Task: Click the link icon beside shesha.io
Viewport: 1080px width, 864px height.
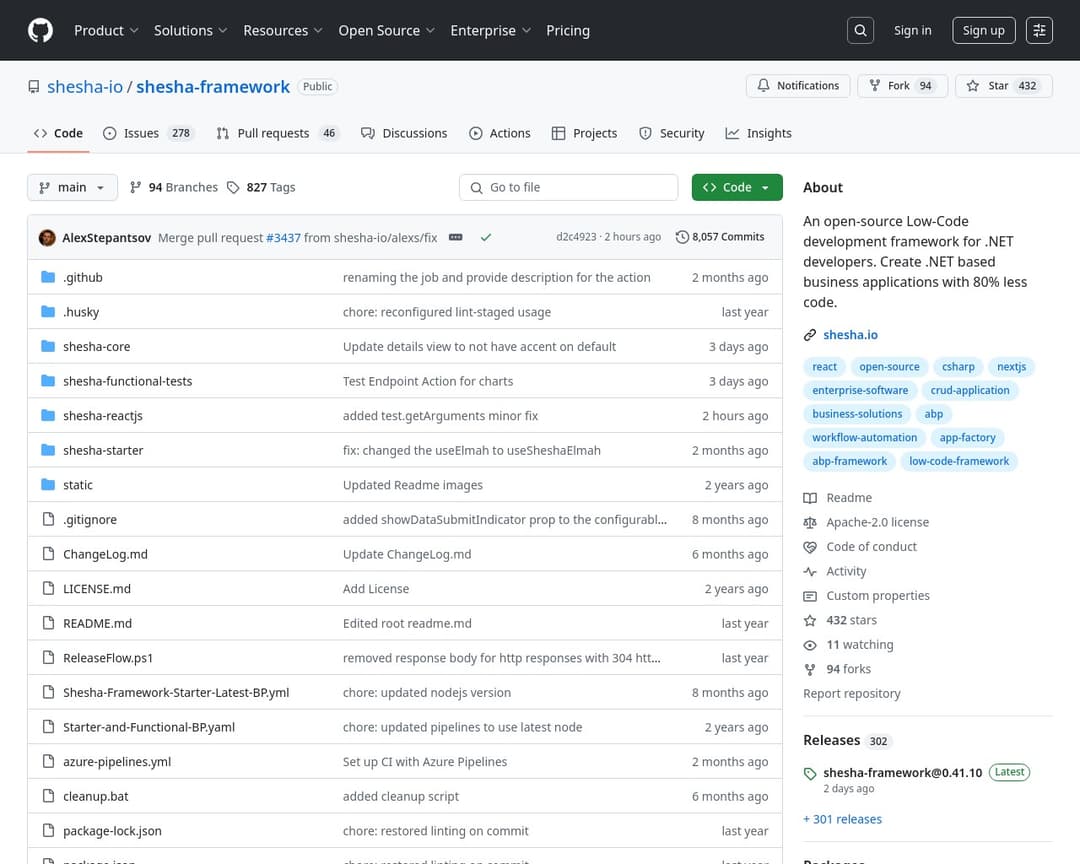Action: click(810, 335)
